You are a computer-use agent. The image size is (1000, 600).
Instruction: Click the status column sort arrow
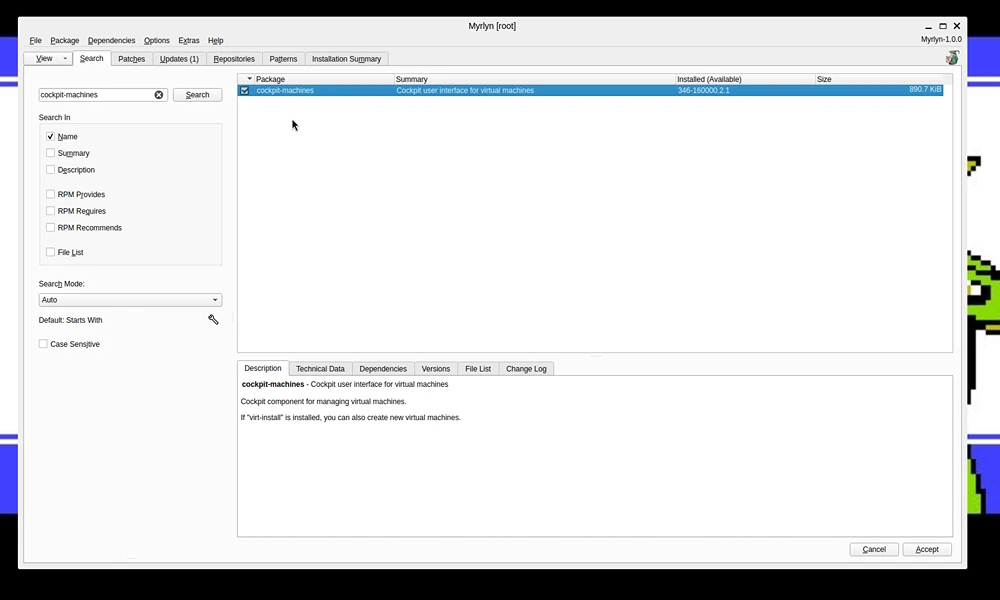pos(249,79)
